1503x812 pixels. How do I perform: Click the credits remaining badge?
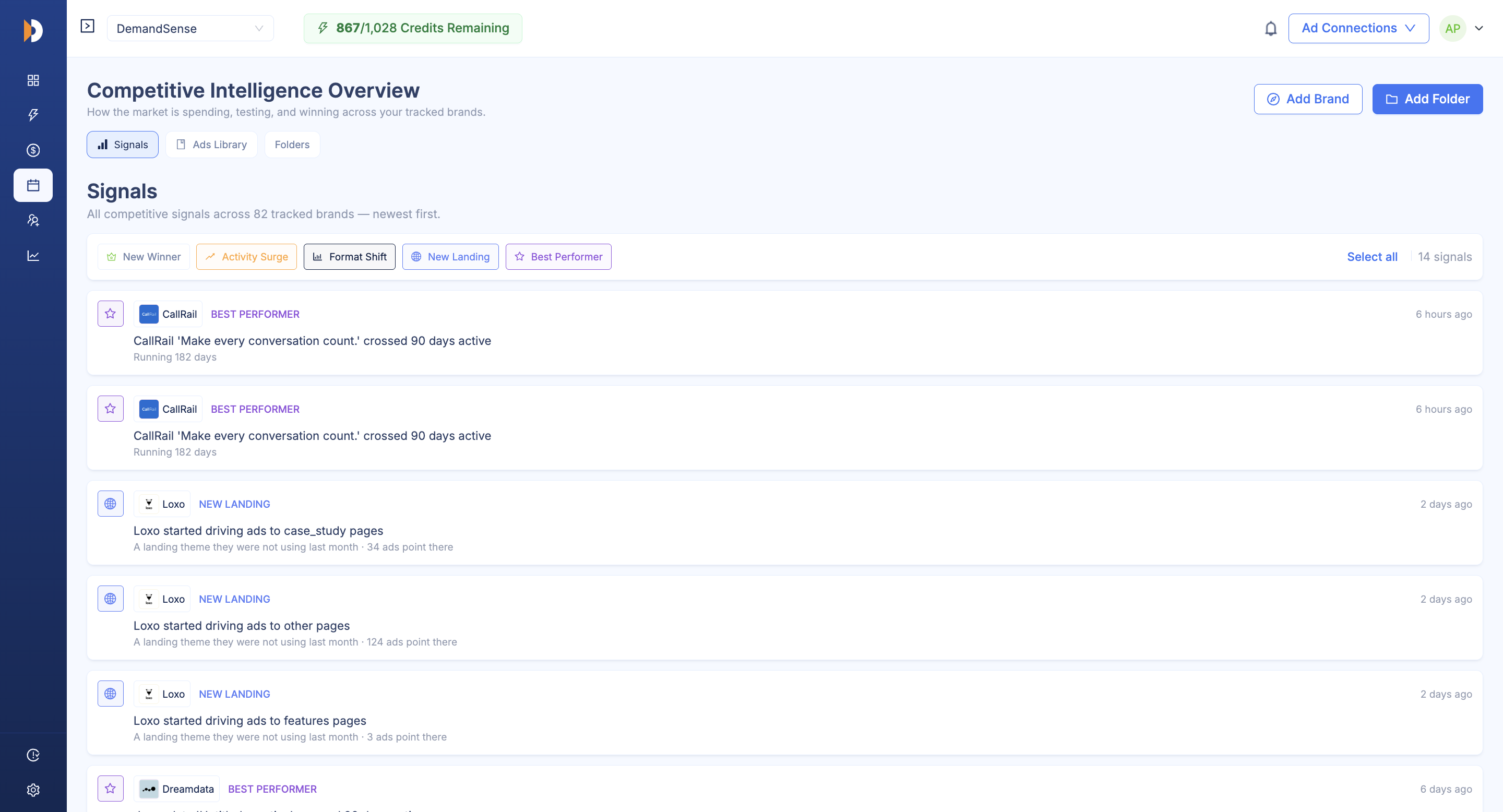[413, 29]
